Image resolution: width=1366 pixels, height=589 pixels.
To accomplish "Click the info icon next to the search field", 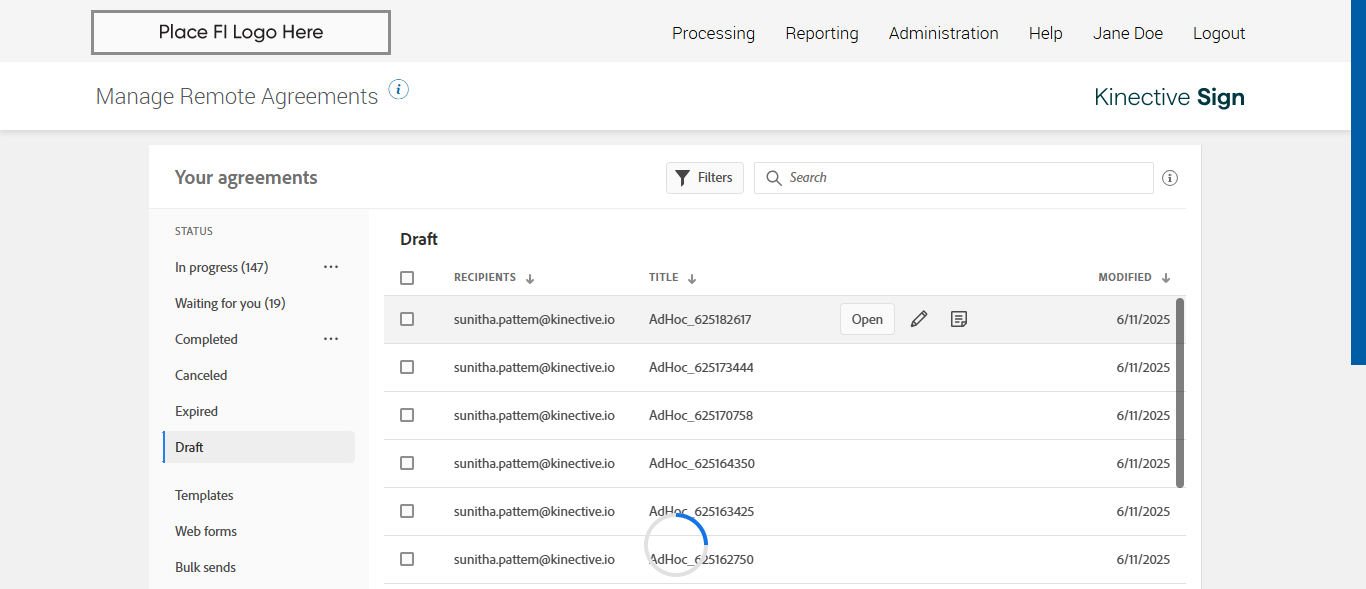I will click(x=1170, y=178).
